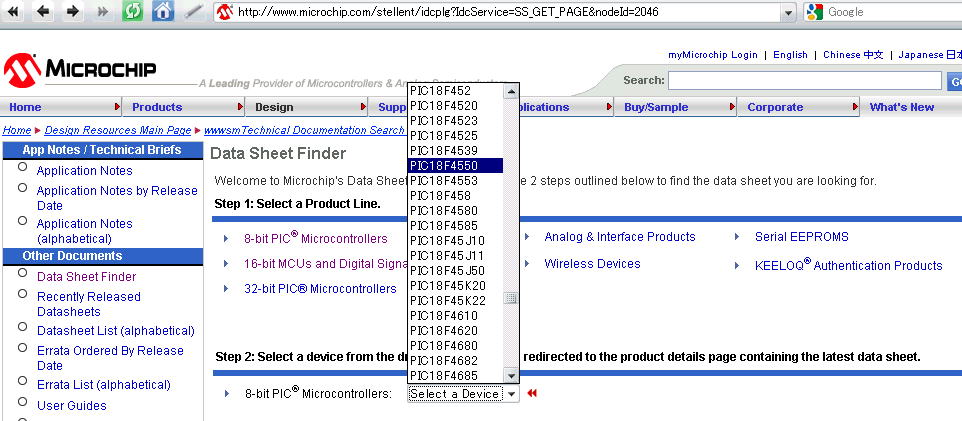Select PIC18F45K22 entry
This screenshot has height=421, width=962.
455,301
